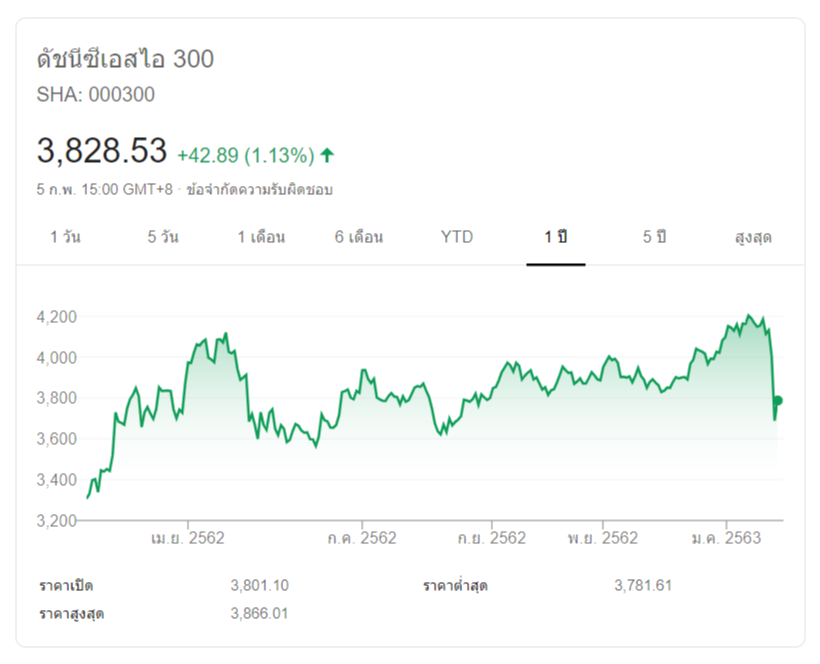This screenshot has height=664, width=820.
Task: Click the +42.89 (1.13%) change value
Action: pyautogui.click(x=246, y=155)
